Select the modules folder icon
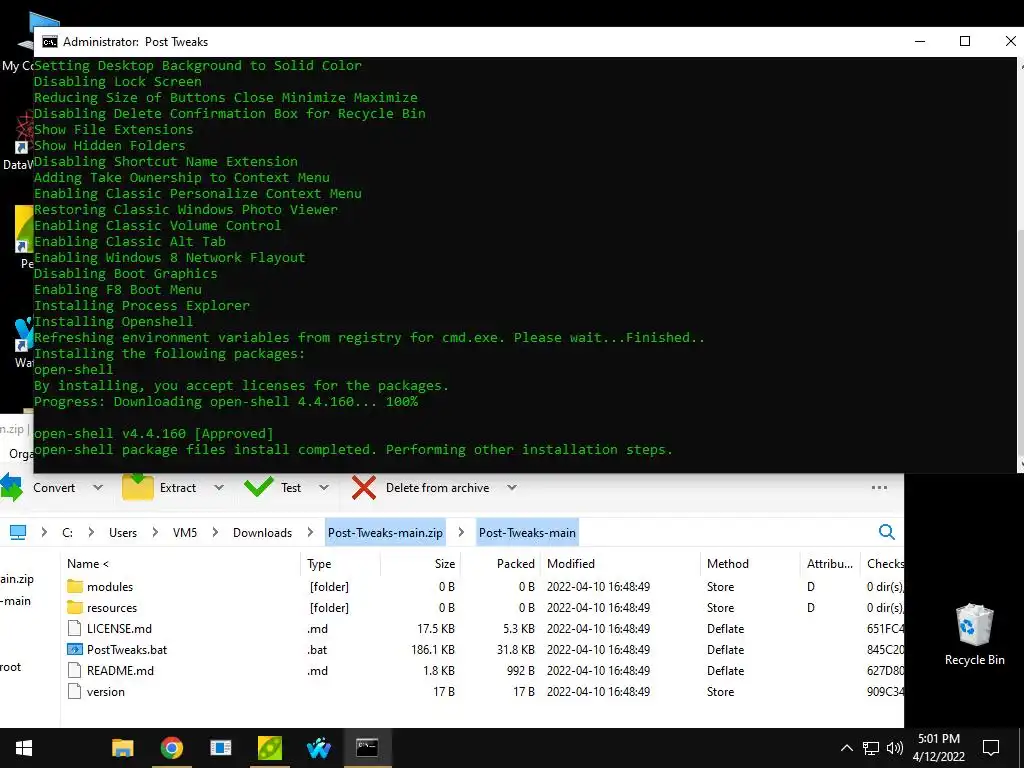The height and width of the screenshot is (768, 1024). coord(75,586)
